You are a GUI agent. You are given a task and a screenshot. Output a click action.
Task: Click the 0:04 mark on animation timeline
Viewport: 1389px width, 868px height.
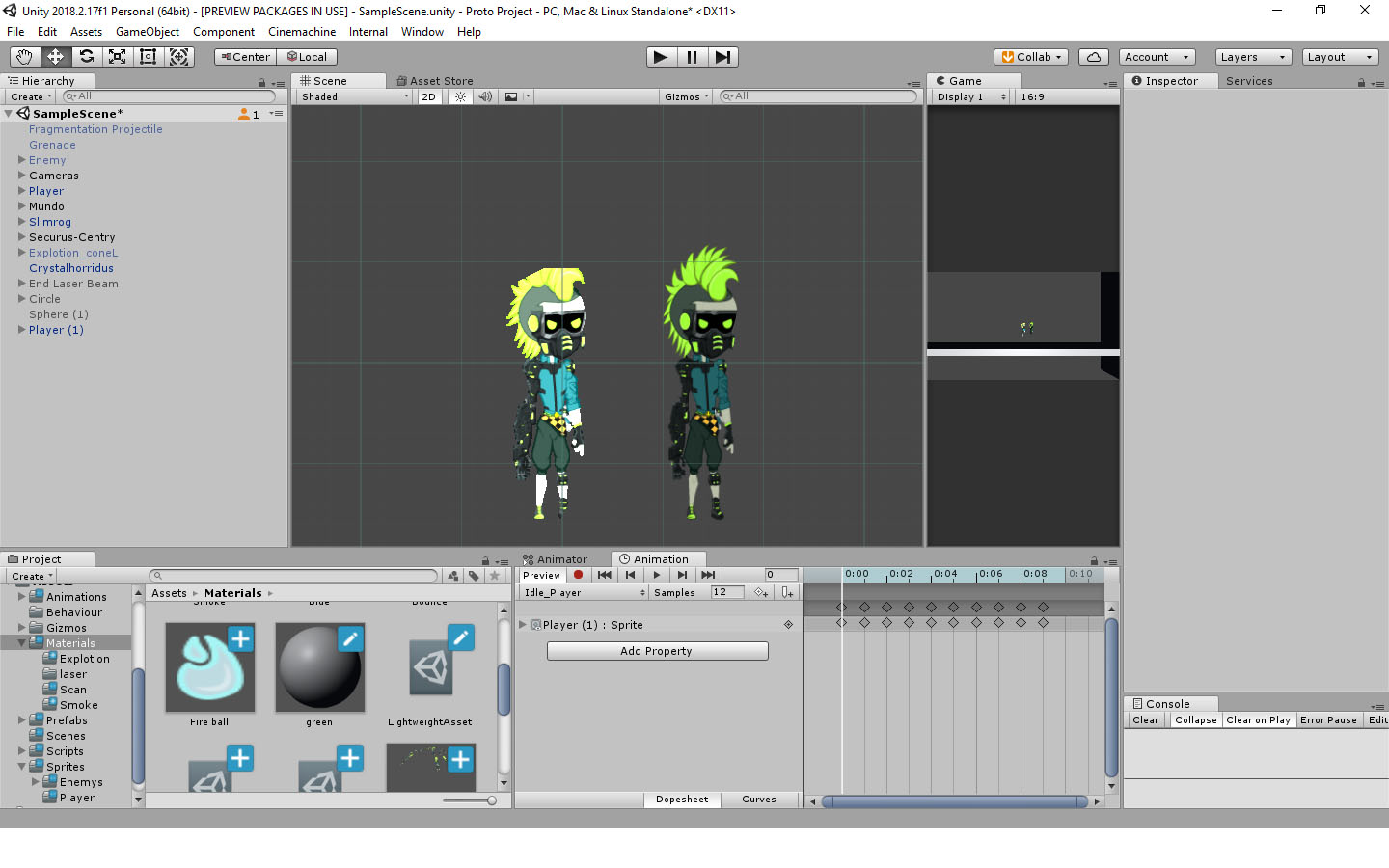pos(945,574)
